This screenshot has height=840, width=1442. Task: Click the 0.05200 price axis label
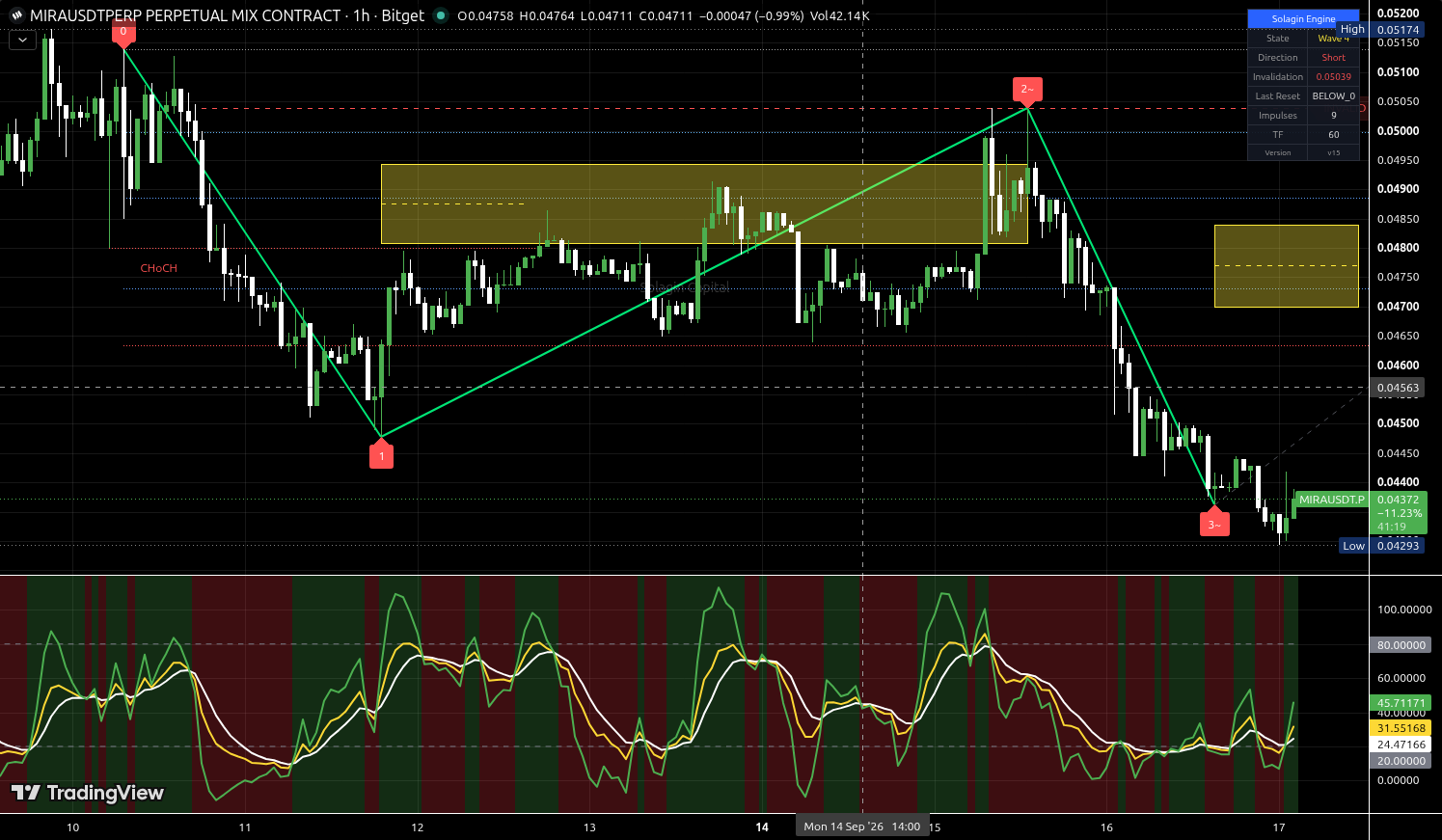(1398, 13)
